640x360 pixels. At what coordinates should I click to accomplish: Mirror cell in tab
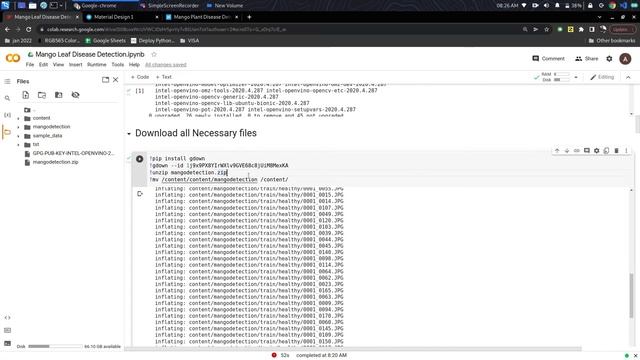pos(607,151)
